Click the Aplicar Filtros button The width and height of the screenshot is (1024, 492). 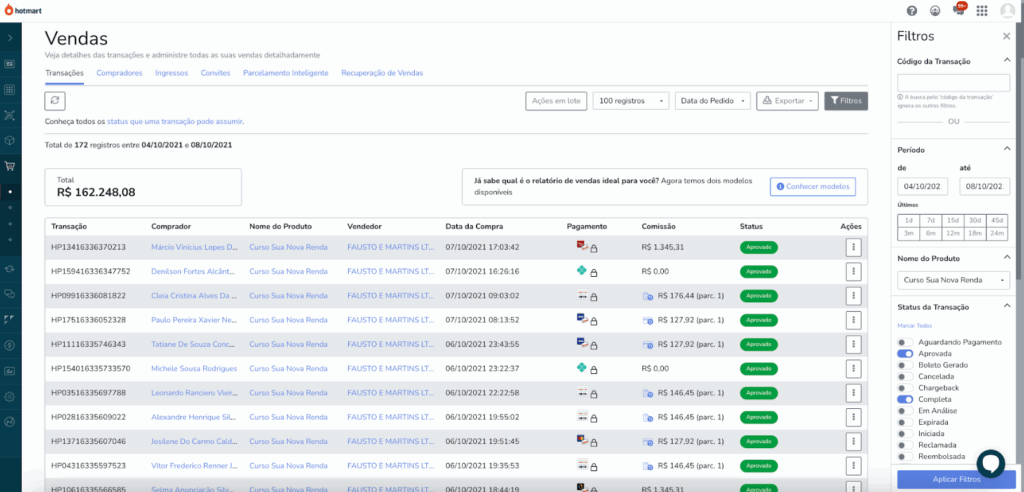(x=956, y=481)
